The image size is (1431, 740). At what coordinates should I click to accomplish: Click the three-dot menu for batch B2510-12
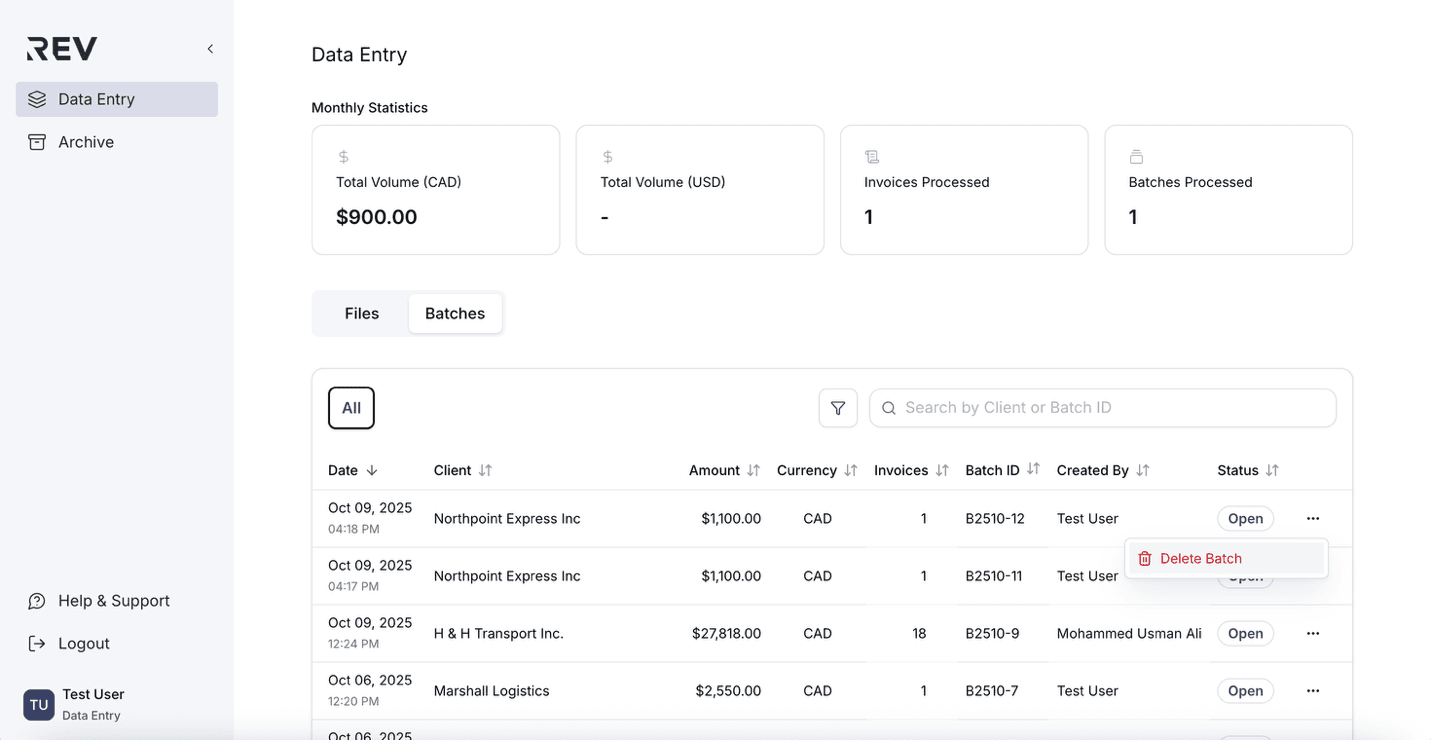tap(1313, 518)
